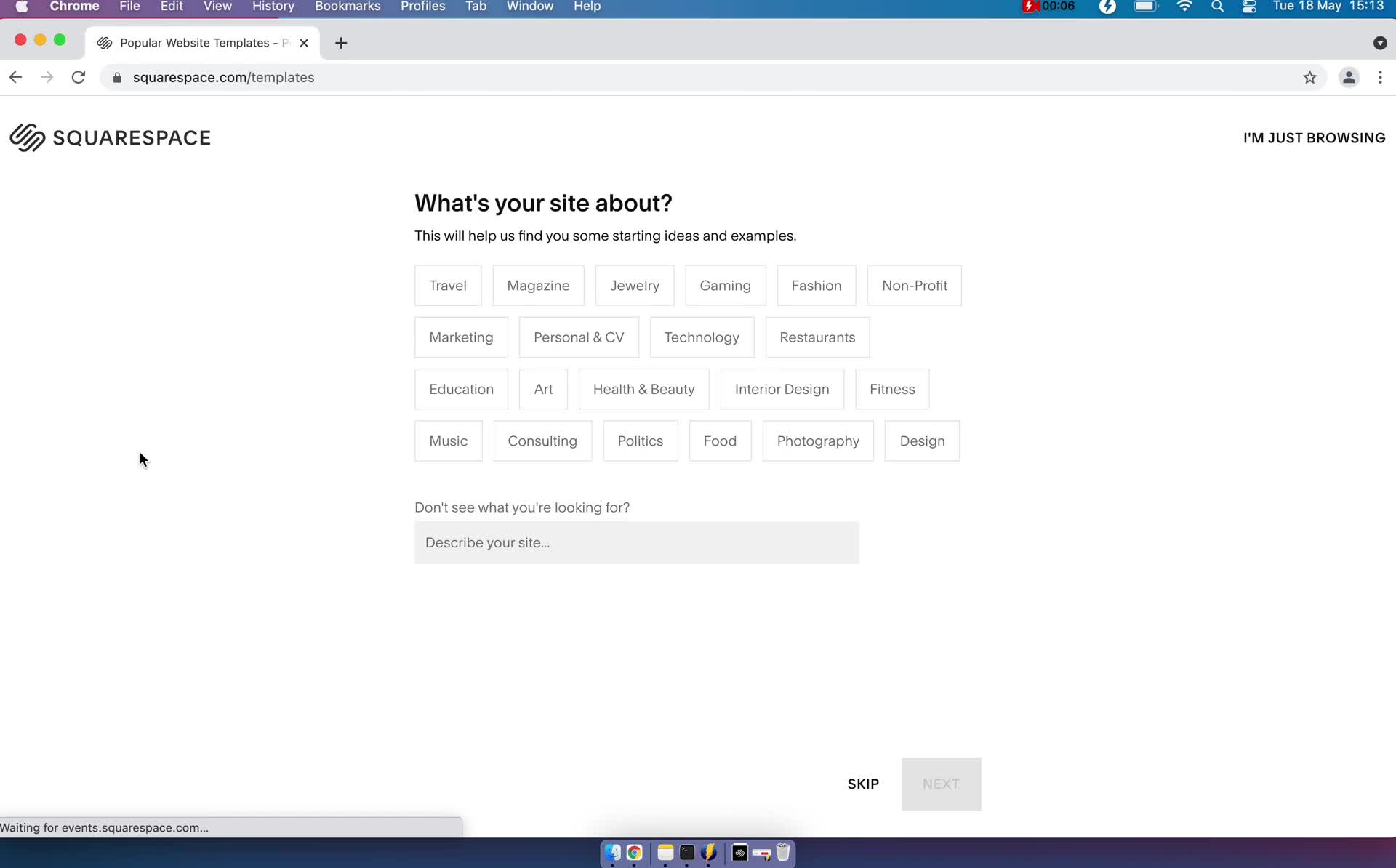Select the Music category
The image size is (1396, 868).
pyautogui.click(x=448, y=441)
